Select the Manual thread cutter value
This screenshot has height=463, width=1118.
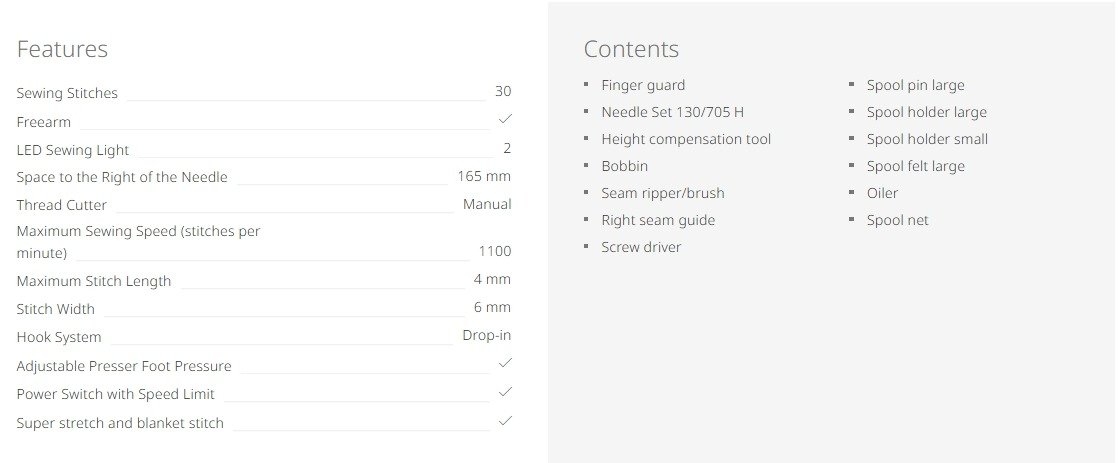487,204
